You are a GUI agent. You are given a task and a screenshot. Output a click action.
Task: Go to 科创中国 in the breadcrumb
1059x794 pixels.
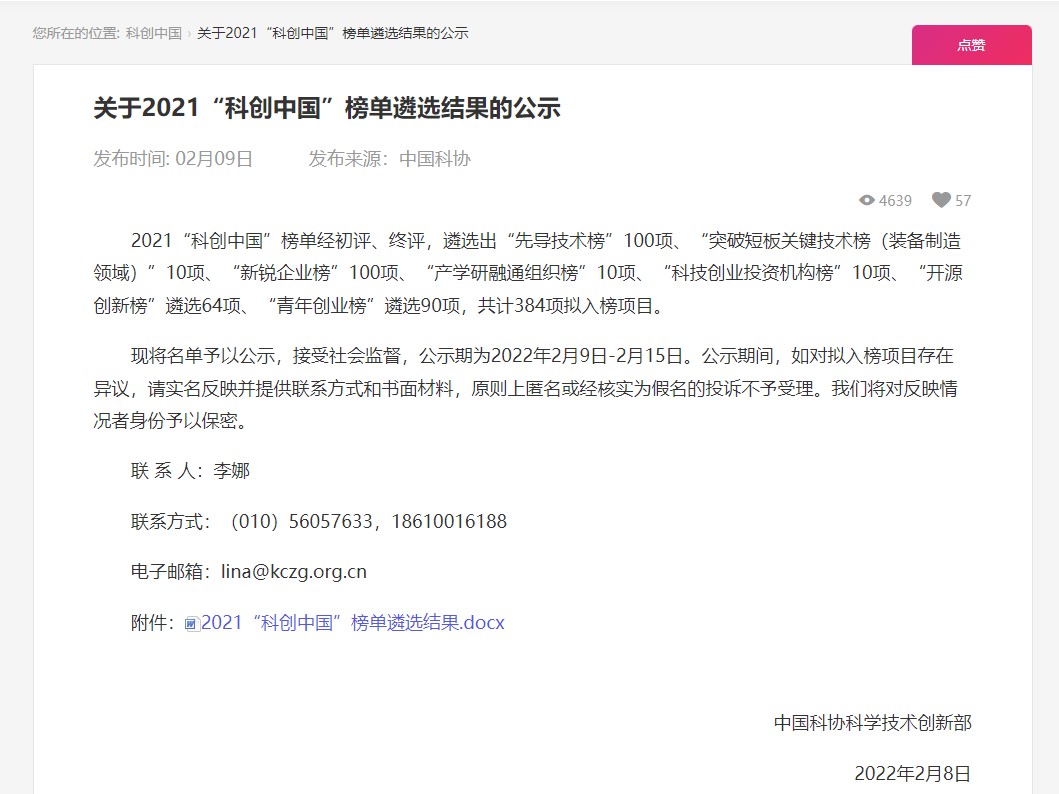[154, 33]
